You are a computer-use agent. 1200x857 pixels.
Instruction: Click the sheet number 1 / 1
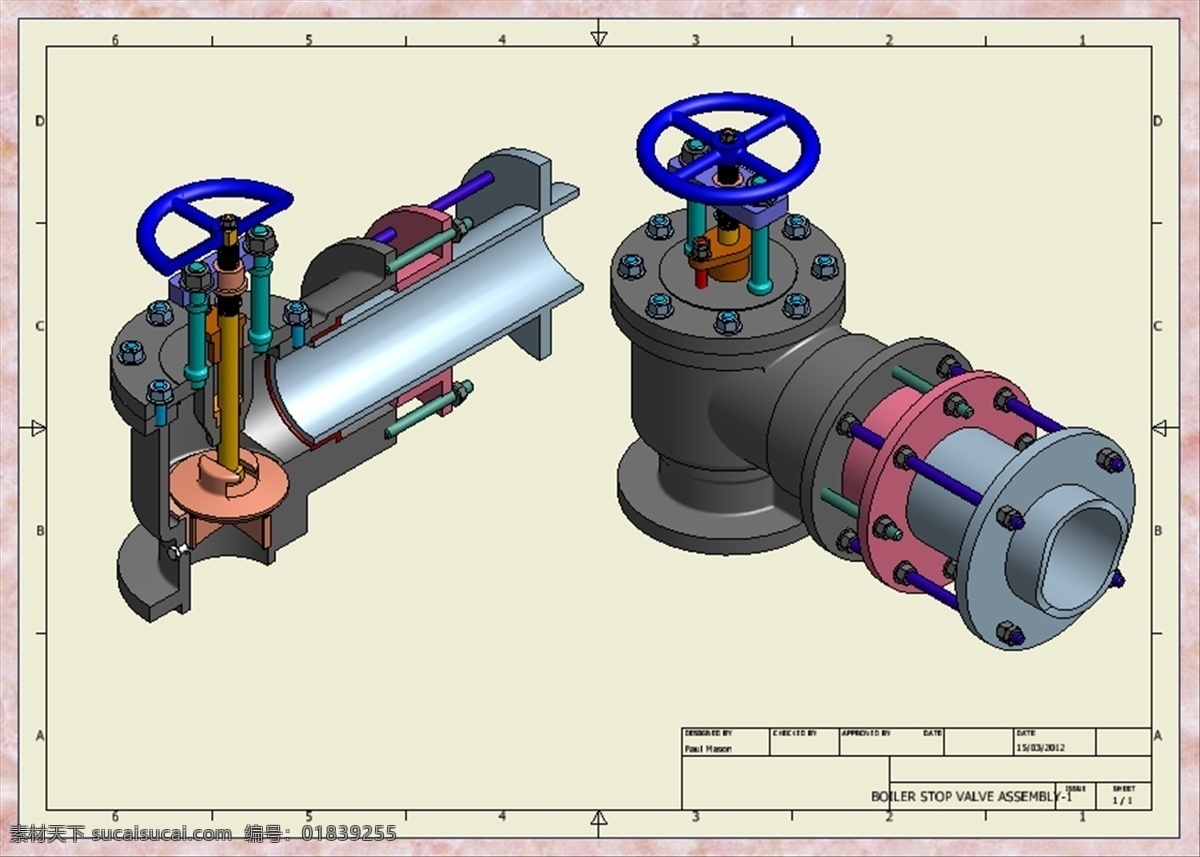click(1123, 800)
